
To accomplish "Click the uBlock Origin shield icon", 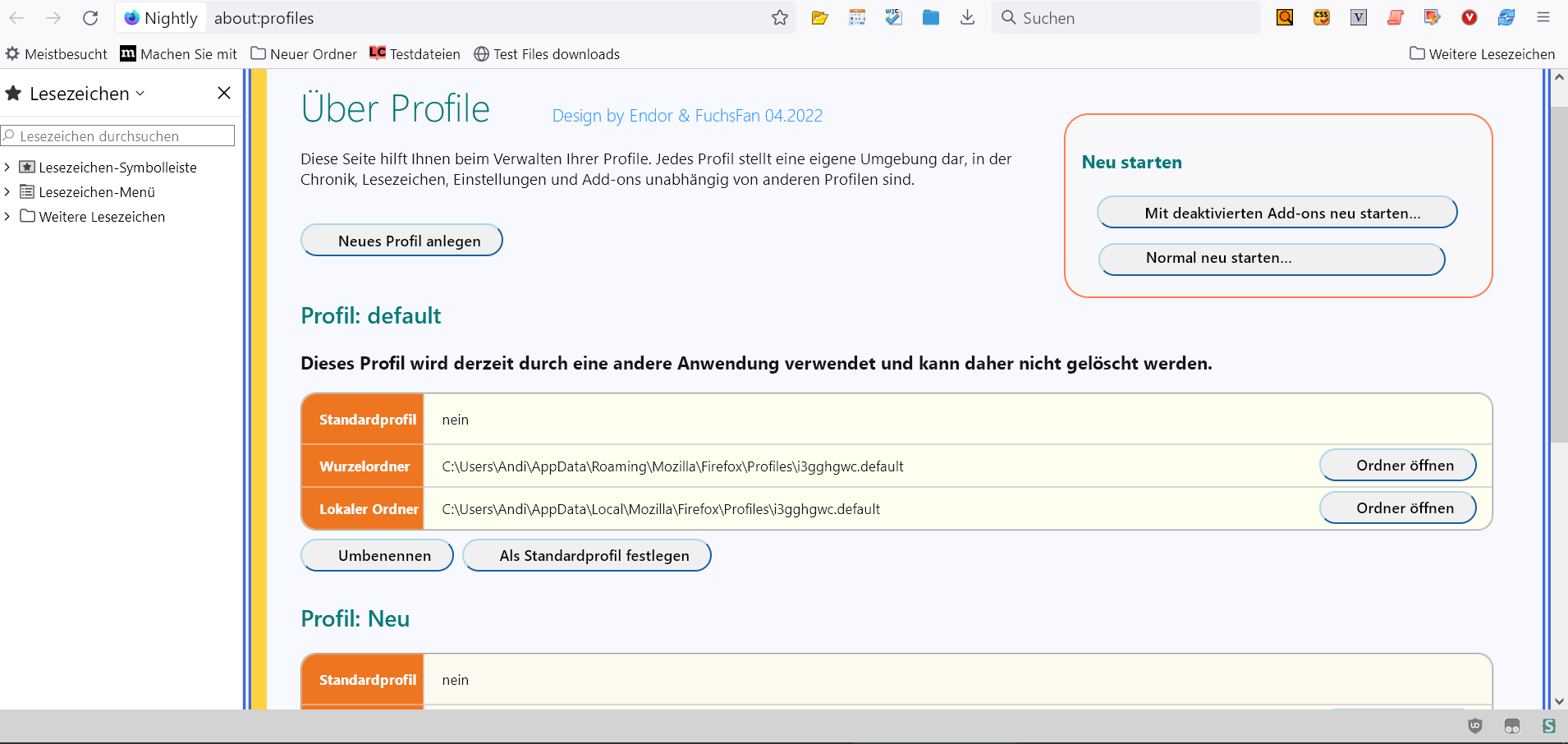I will [x=1475, y=726].
